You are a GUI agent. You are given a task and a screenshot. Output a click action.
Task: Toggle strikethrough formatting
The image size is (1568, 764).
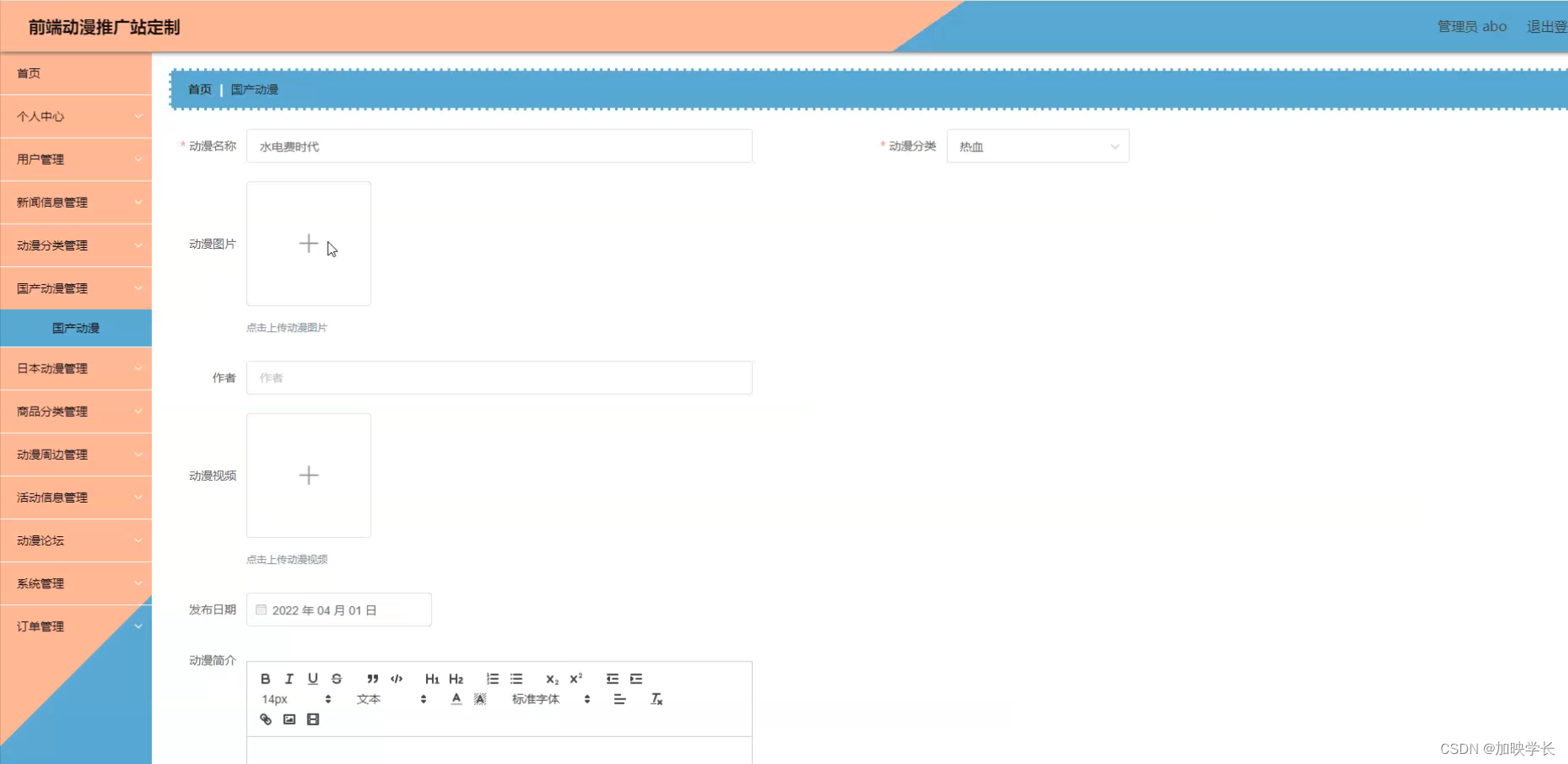pos(336,678)
